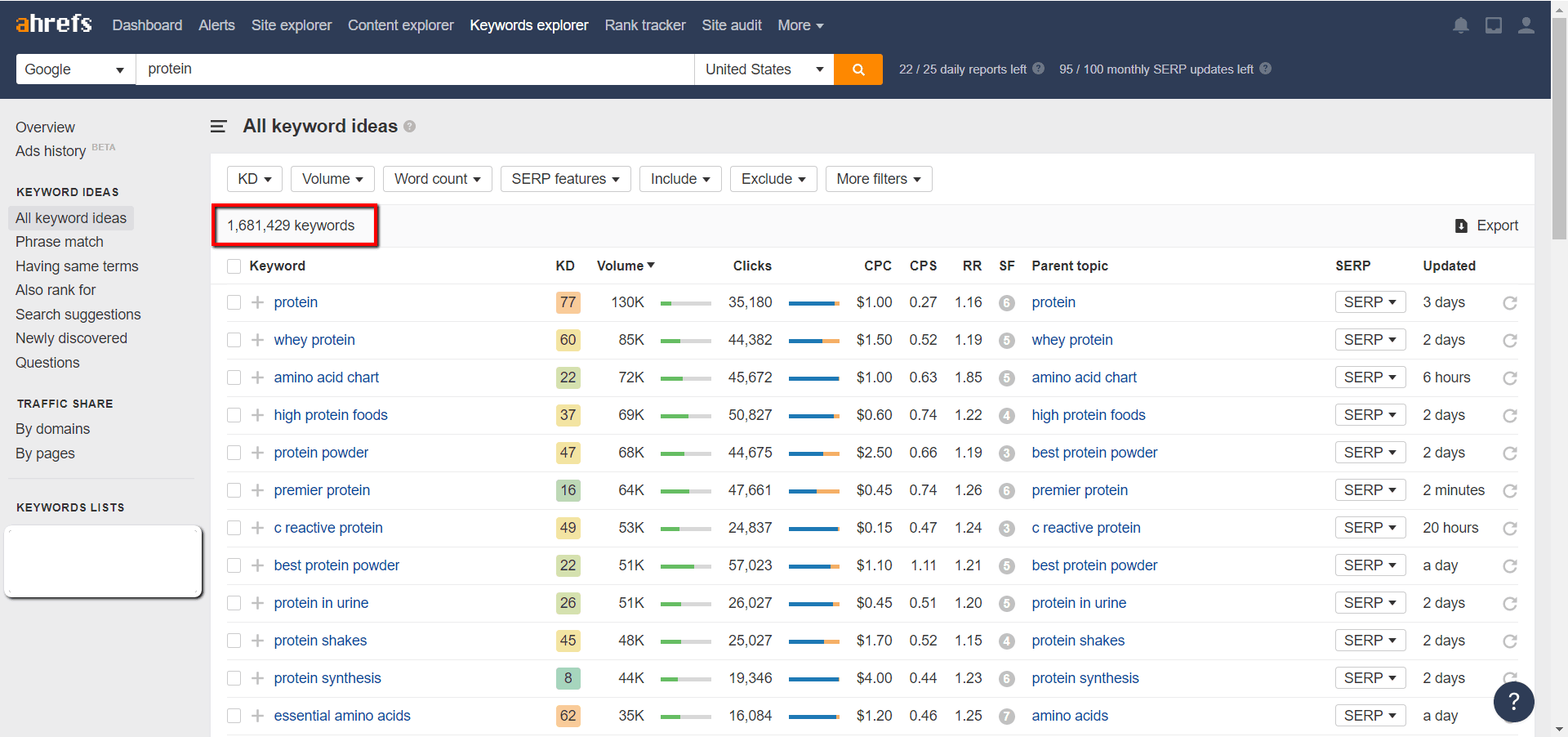Image resolution: width=1568 pixels, height=737 pixels.
Task: Check the 'high protein foods' row
Action: point(234,415)
